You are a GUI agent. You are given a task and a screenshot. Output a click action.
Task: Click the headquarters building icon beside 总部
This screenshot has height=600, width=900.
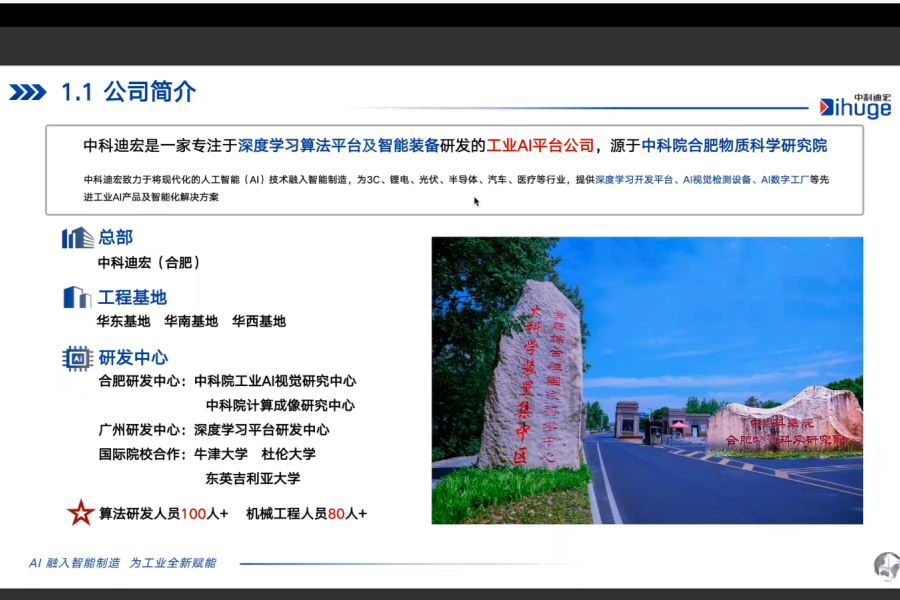(x=77, y=238)
